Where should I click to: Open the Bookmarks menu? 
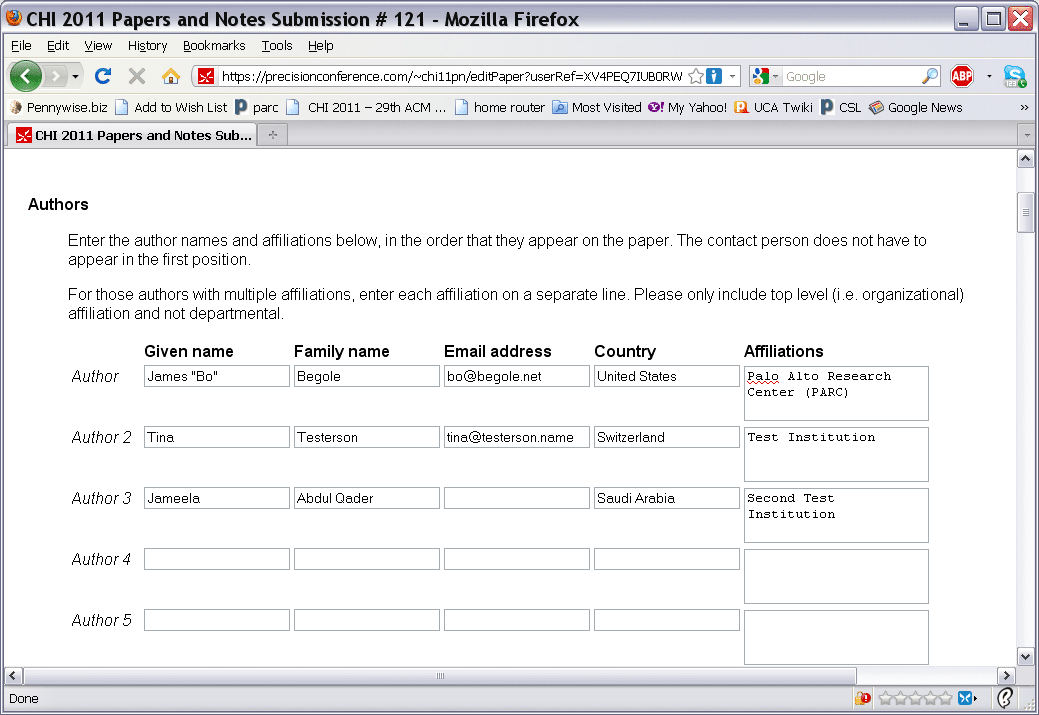[214, 46]
